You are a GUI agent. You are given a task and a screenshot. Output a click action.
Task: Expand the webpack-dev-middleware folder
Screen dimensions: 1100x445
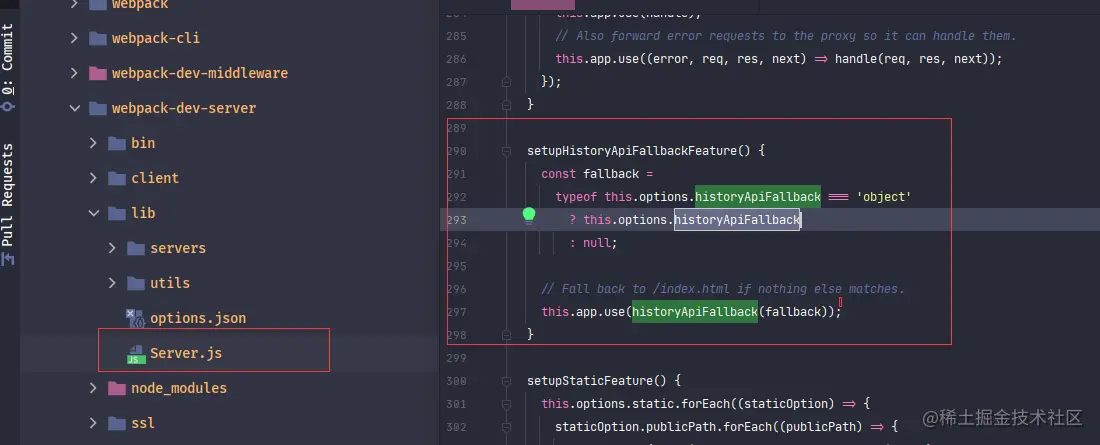(74, 73)
